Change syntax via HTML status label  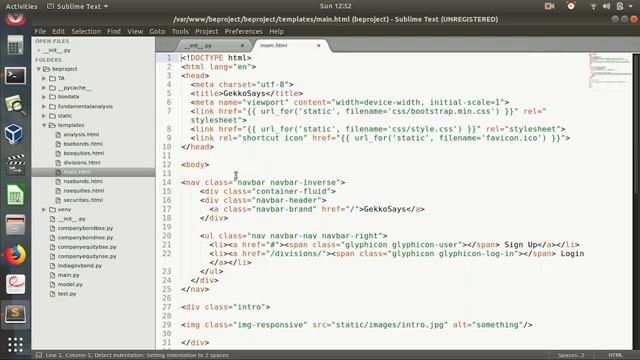(616, 355)
